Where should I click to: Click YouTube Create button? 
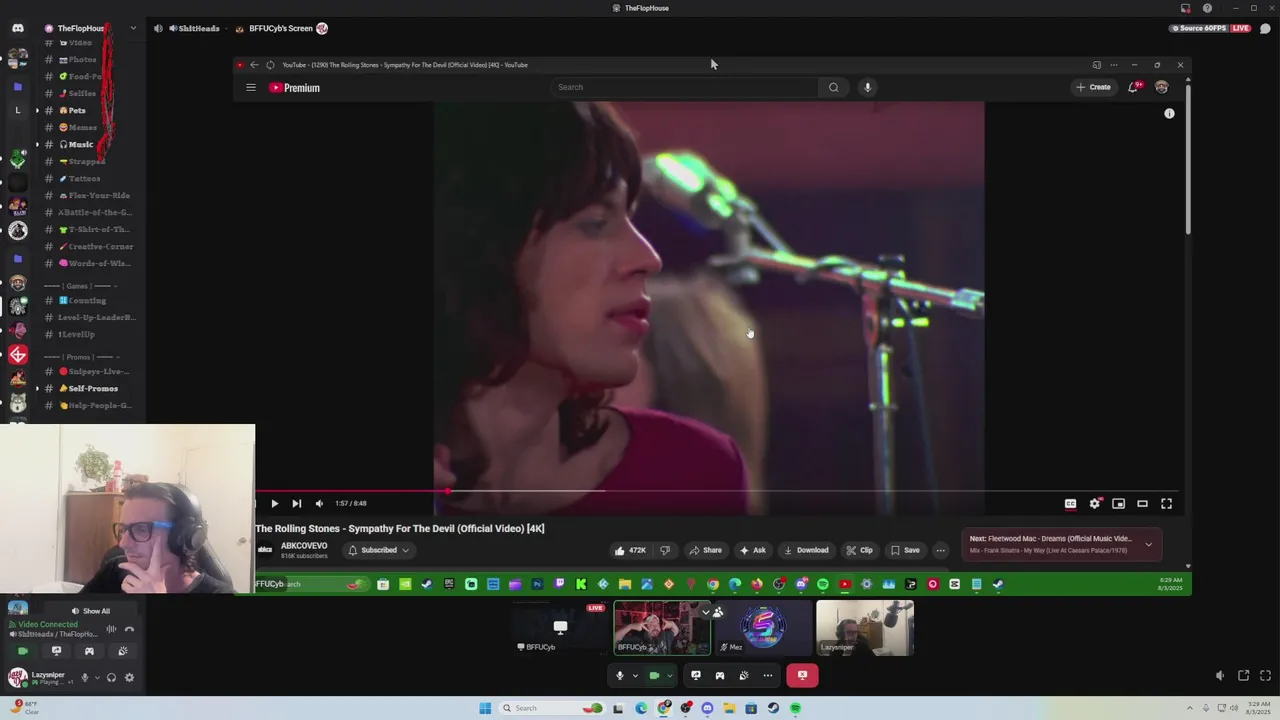1094,87
